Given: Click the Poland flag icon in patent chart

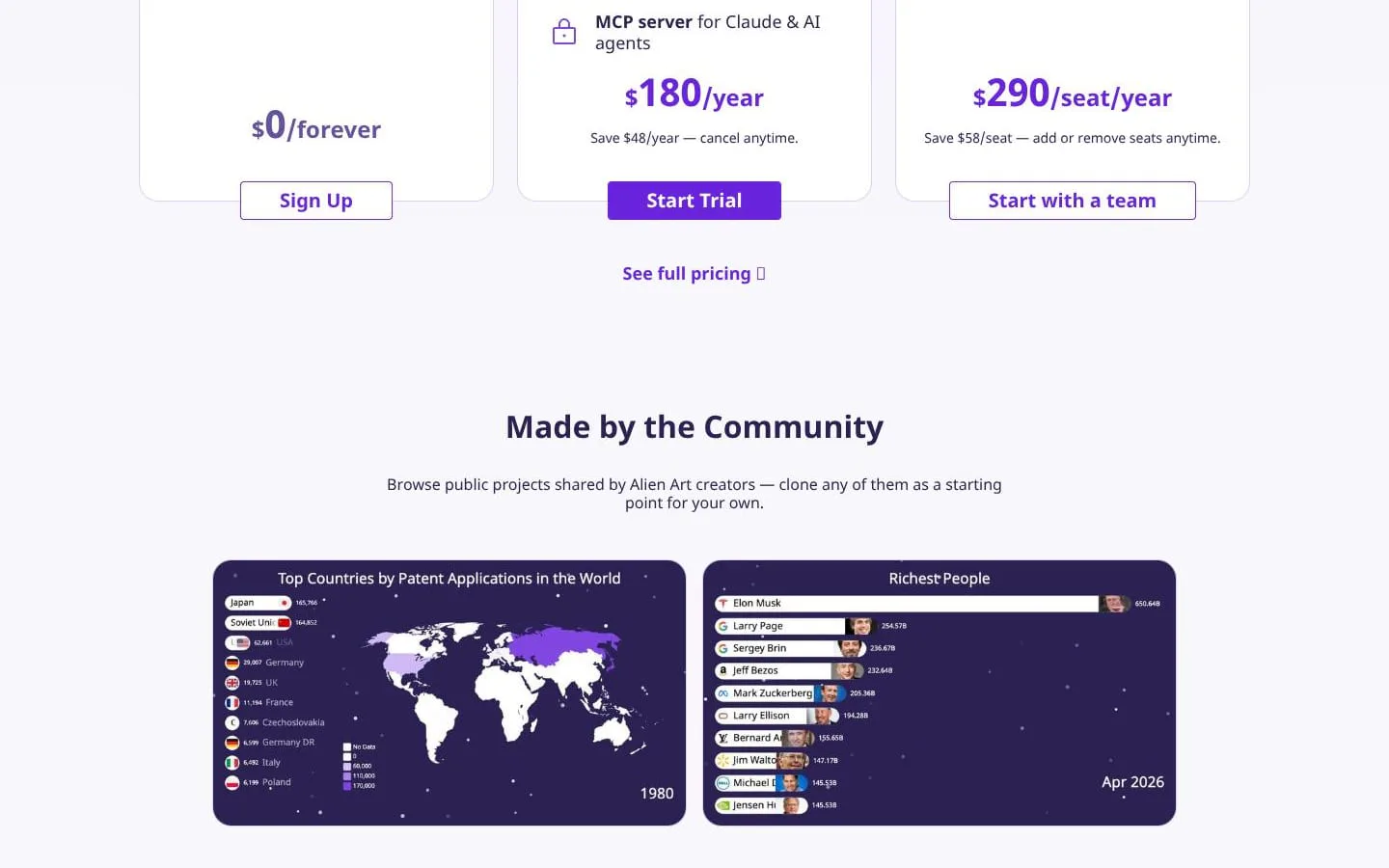Looking at the screenshot, I should click(x=232, y=783).
